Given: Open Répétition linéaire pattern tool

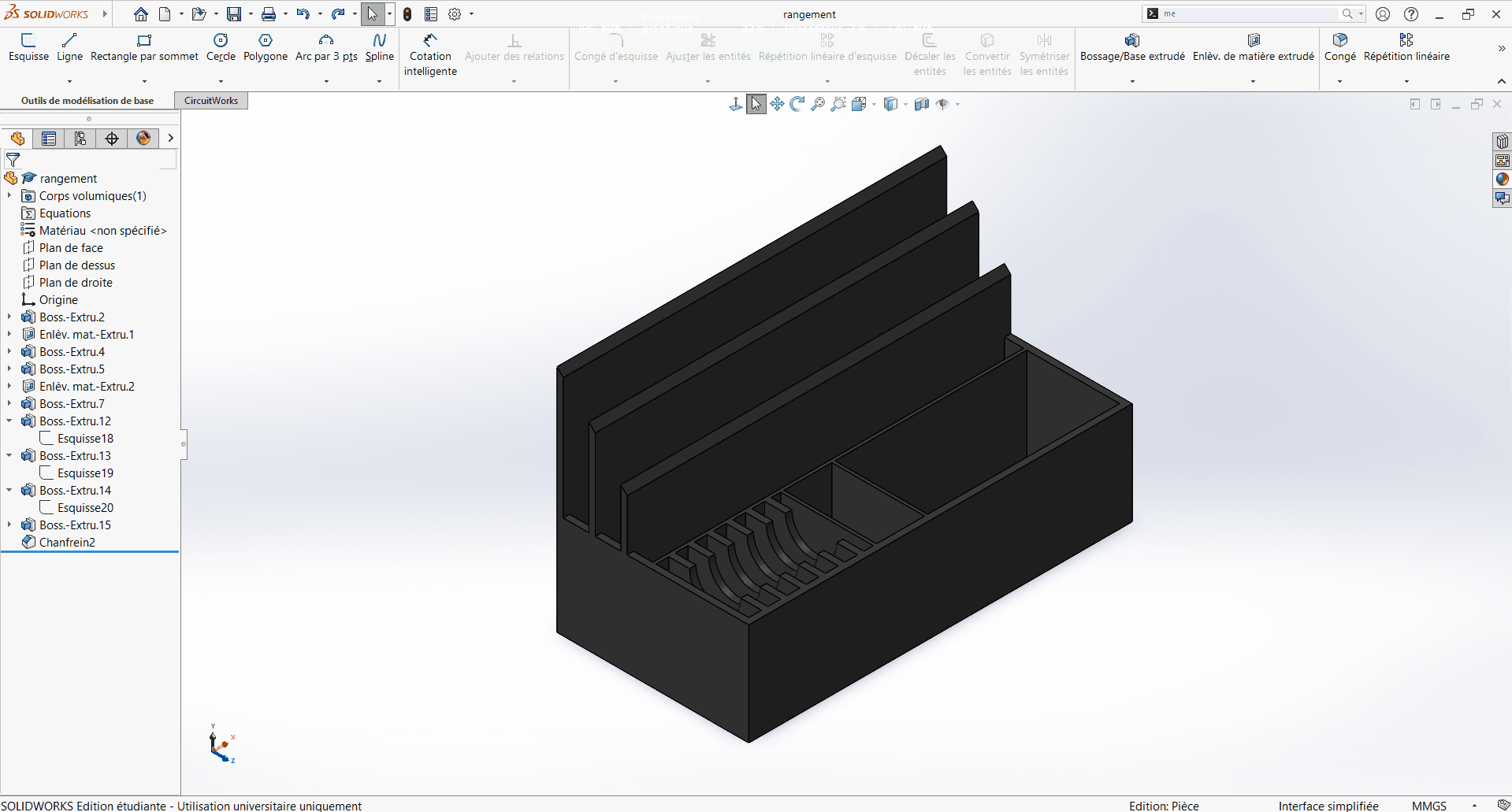Looking at the screenshot, I should tap(1406, 47).
